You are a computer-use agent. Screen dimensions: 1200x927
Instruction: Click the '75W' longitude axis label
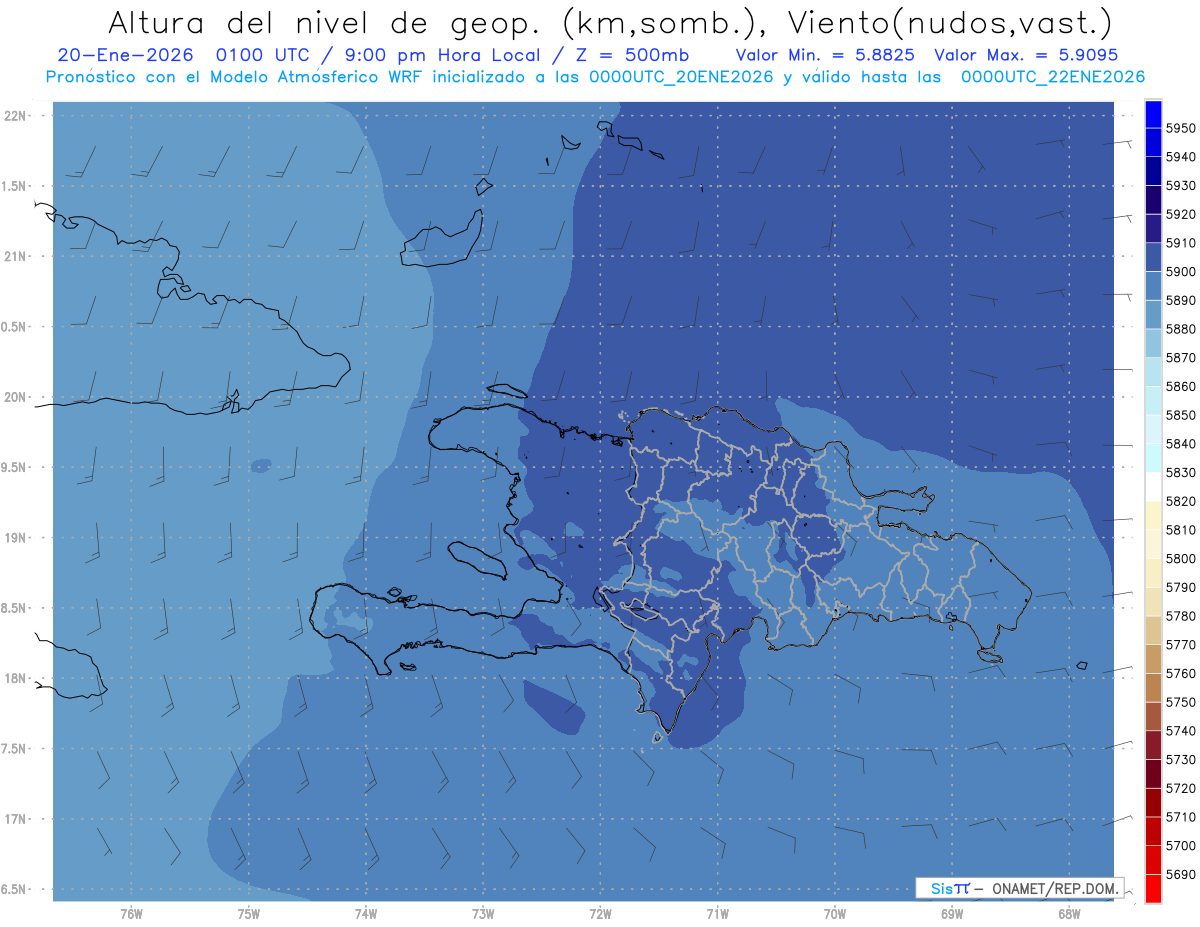click(248, 913)
